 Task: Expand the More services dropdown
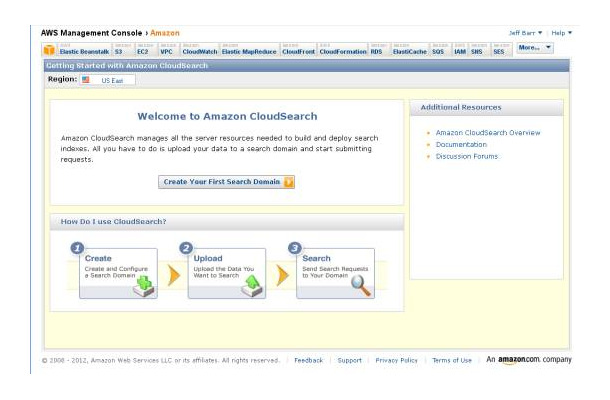[x=535, y=48]
